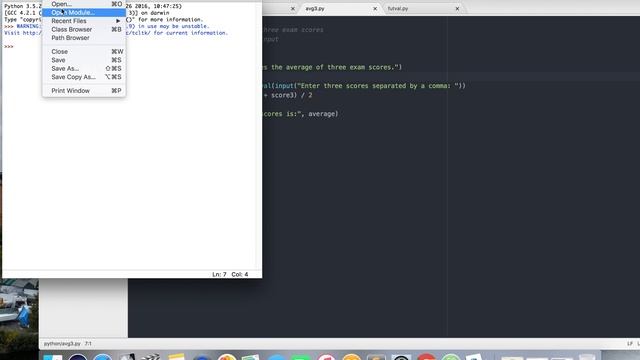Choose Save Copy As... menu entry
Viewport: 640px width, 360px height.
coord(84,77)
